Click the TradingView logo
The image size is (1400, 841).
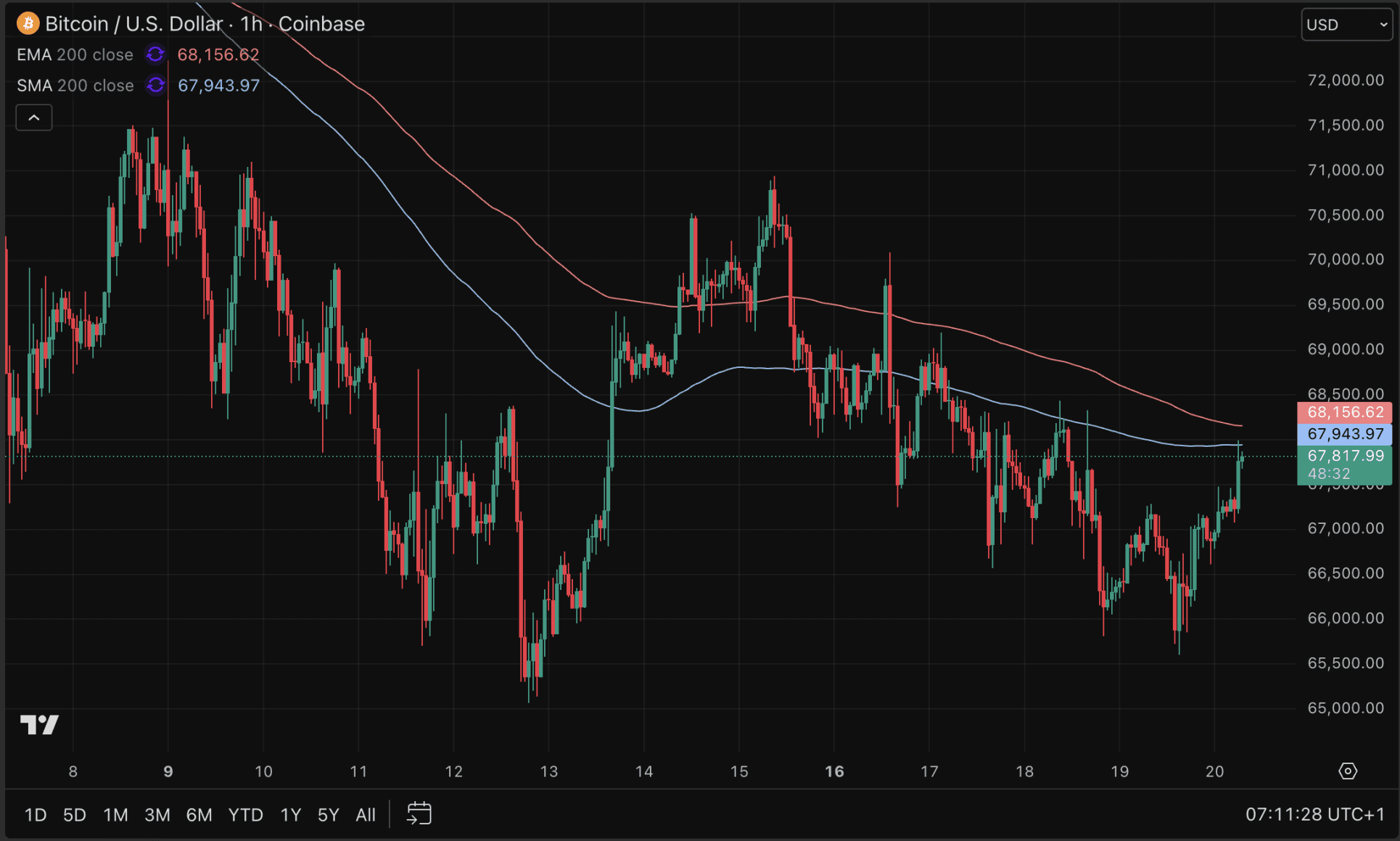click(x=39, y=724)
